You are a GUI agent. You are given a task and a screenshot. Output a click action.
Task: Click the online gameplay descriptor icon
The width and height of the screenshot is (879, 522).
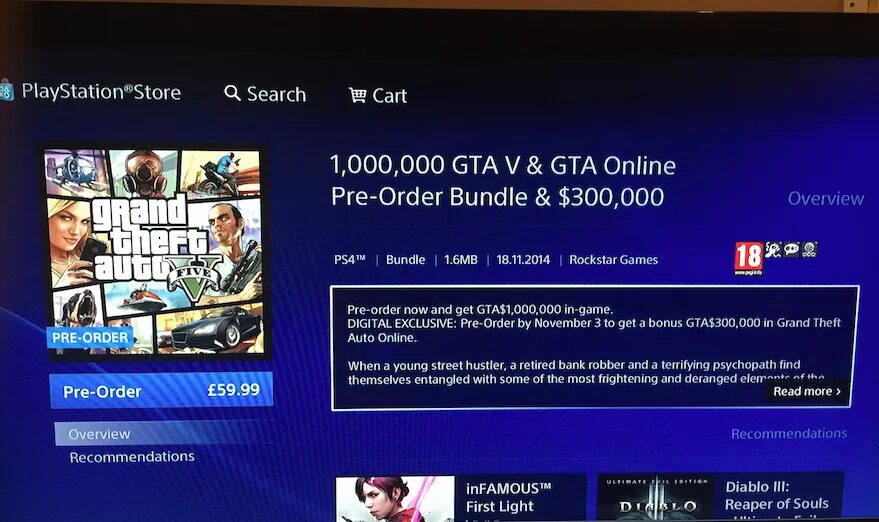[809, 250]
